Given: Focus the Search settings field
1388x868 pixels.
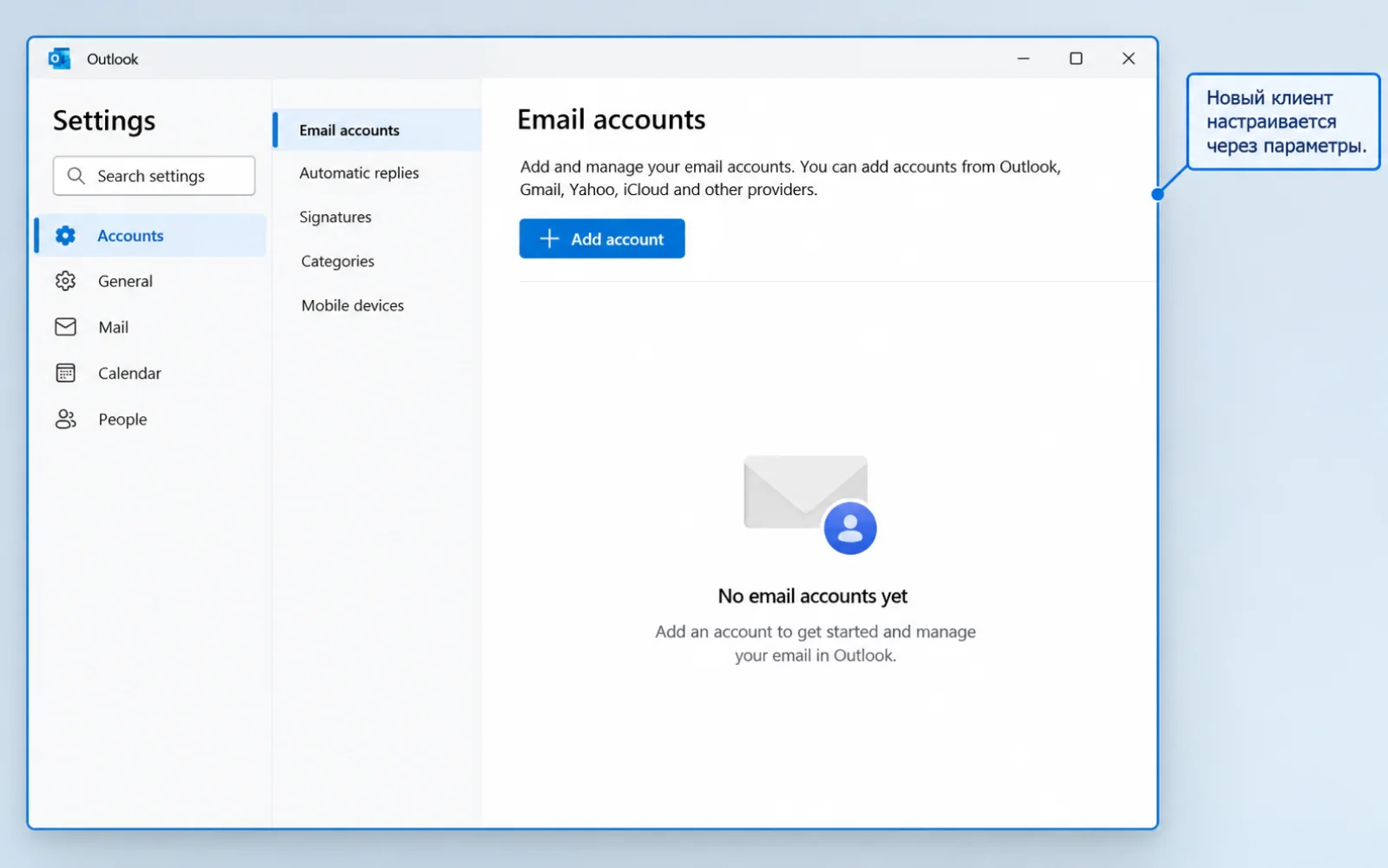Looking at the screenshot, I should pos(154,176).
